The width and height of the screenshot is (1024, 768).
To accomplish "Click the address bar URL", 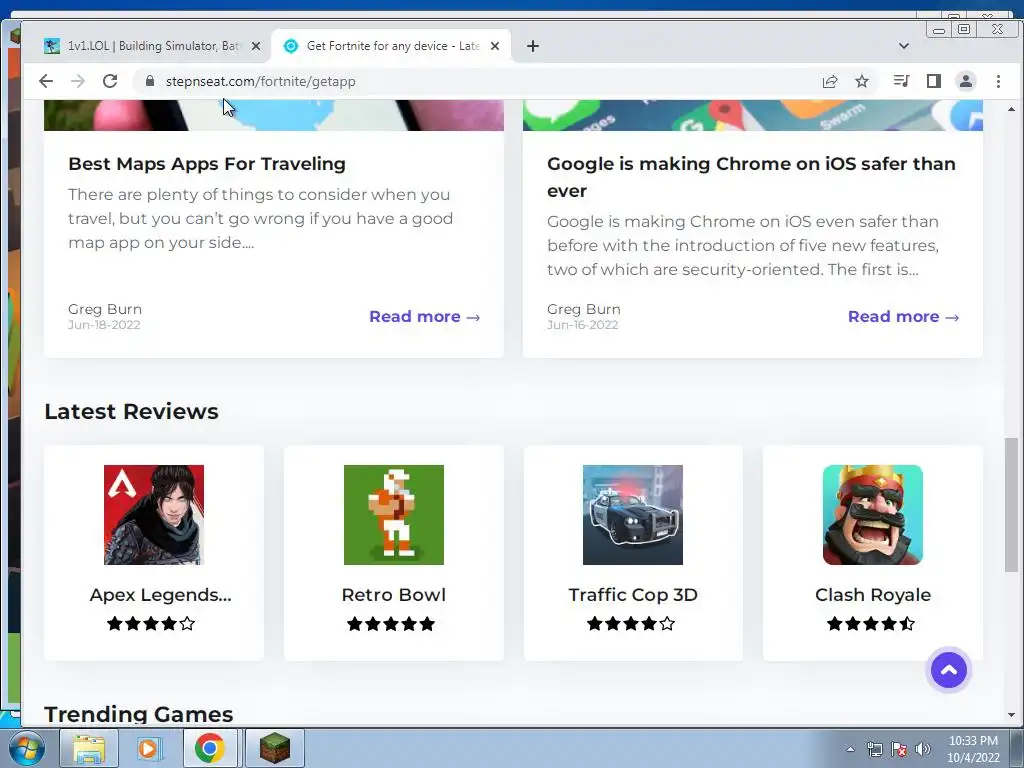I will coord(261,81).
